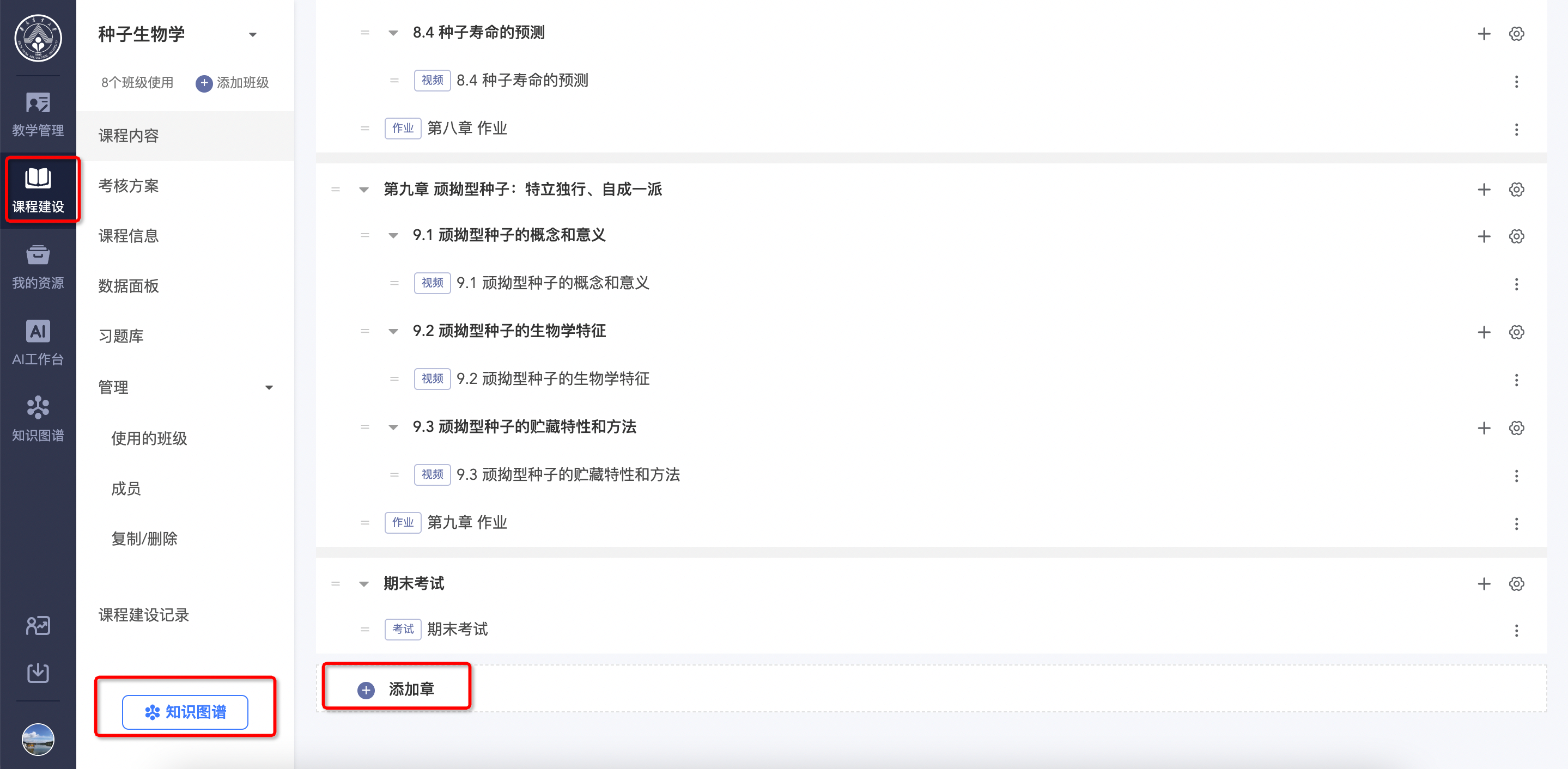Click the plus icon beside 添加班级

coord(204,83)
